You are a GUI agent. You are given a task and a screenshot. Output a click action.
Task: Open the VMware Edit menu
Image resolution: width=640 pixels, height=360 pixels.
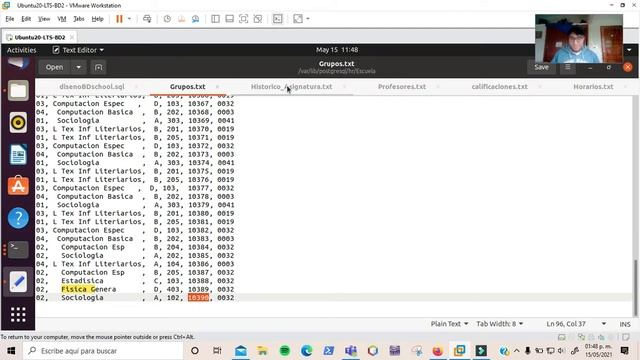tap(26, 19)
